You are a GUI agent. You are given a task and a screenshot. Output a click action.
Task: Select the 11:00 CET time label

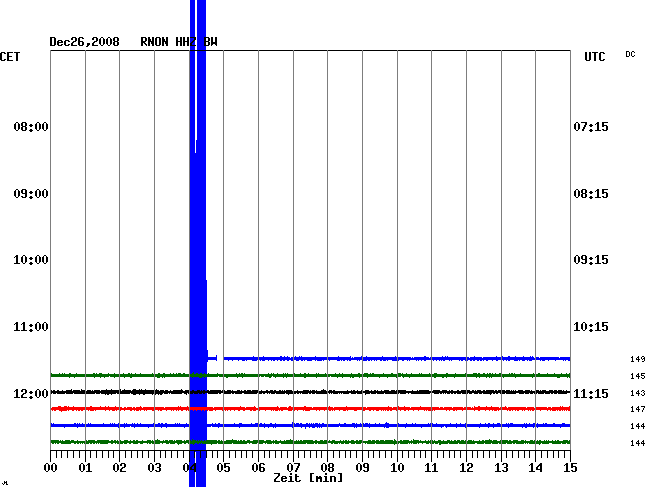coord(31,327)
